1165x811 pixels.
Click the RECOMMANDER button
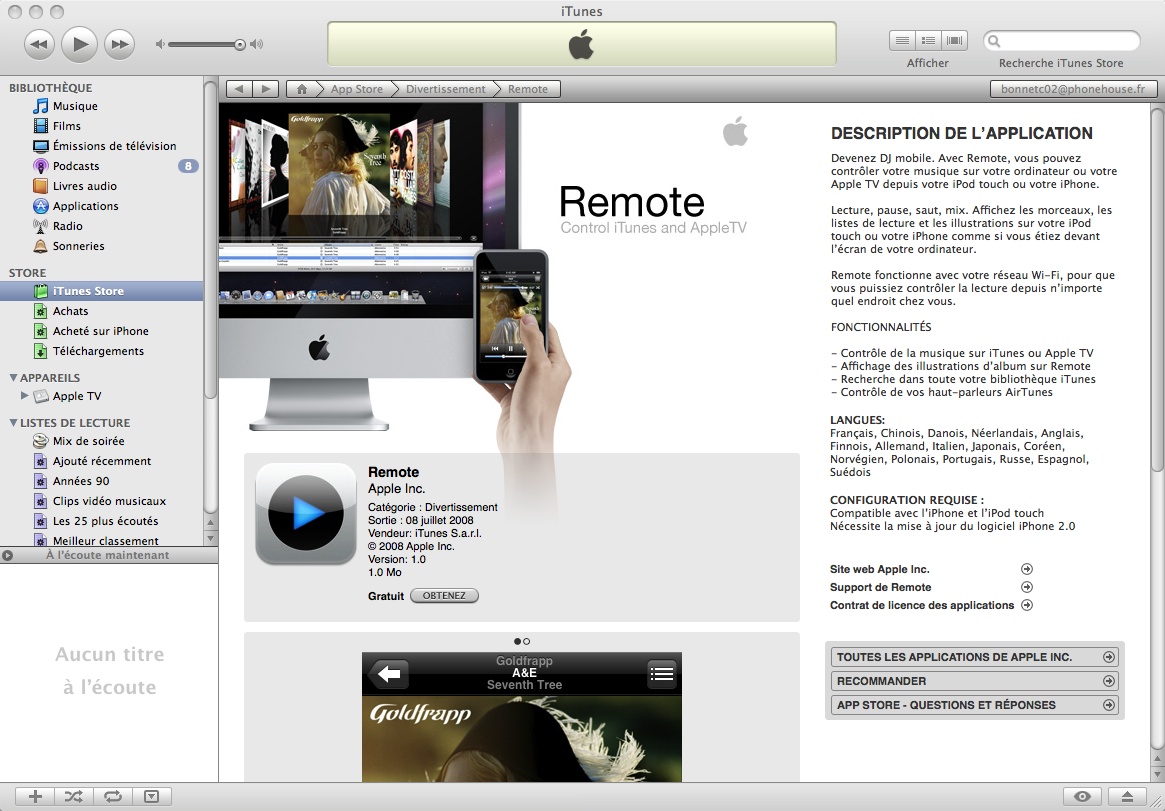click(x=975, y=681)
